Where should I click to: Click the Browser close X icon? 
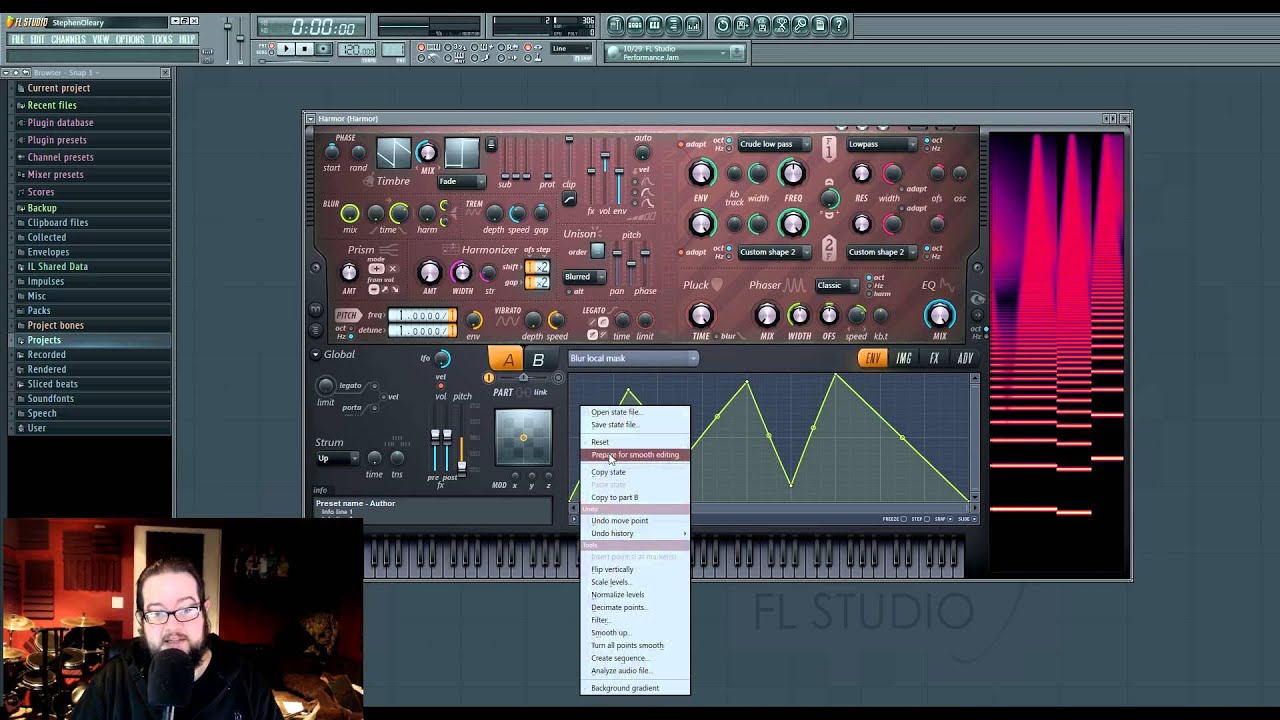coord(166,72)
